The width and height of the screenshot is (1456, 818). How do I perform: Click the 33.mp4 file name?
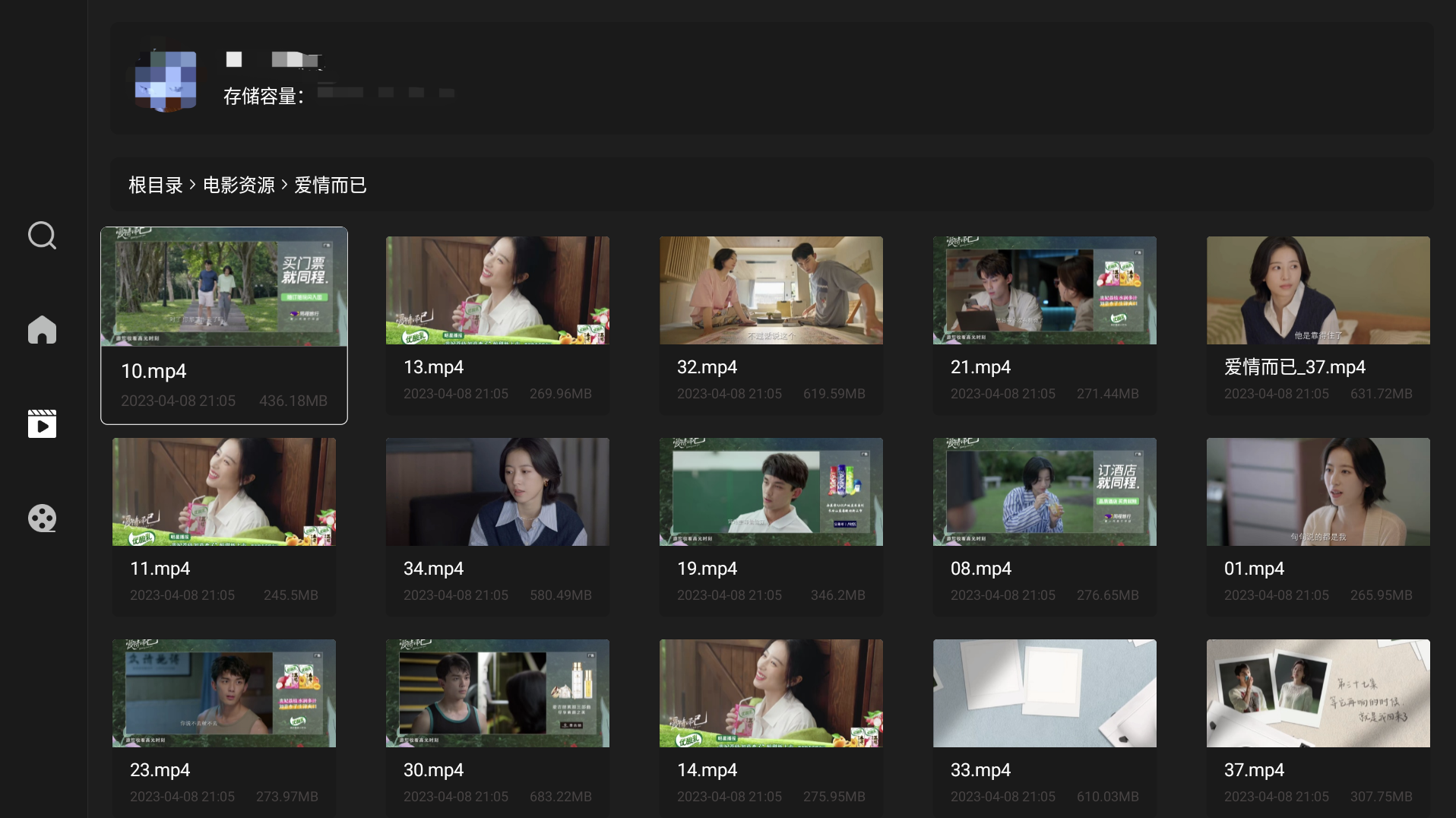point(980,770)
